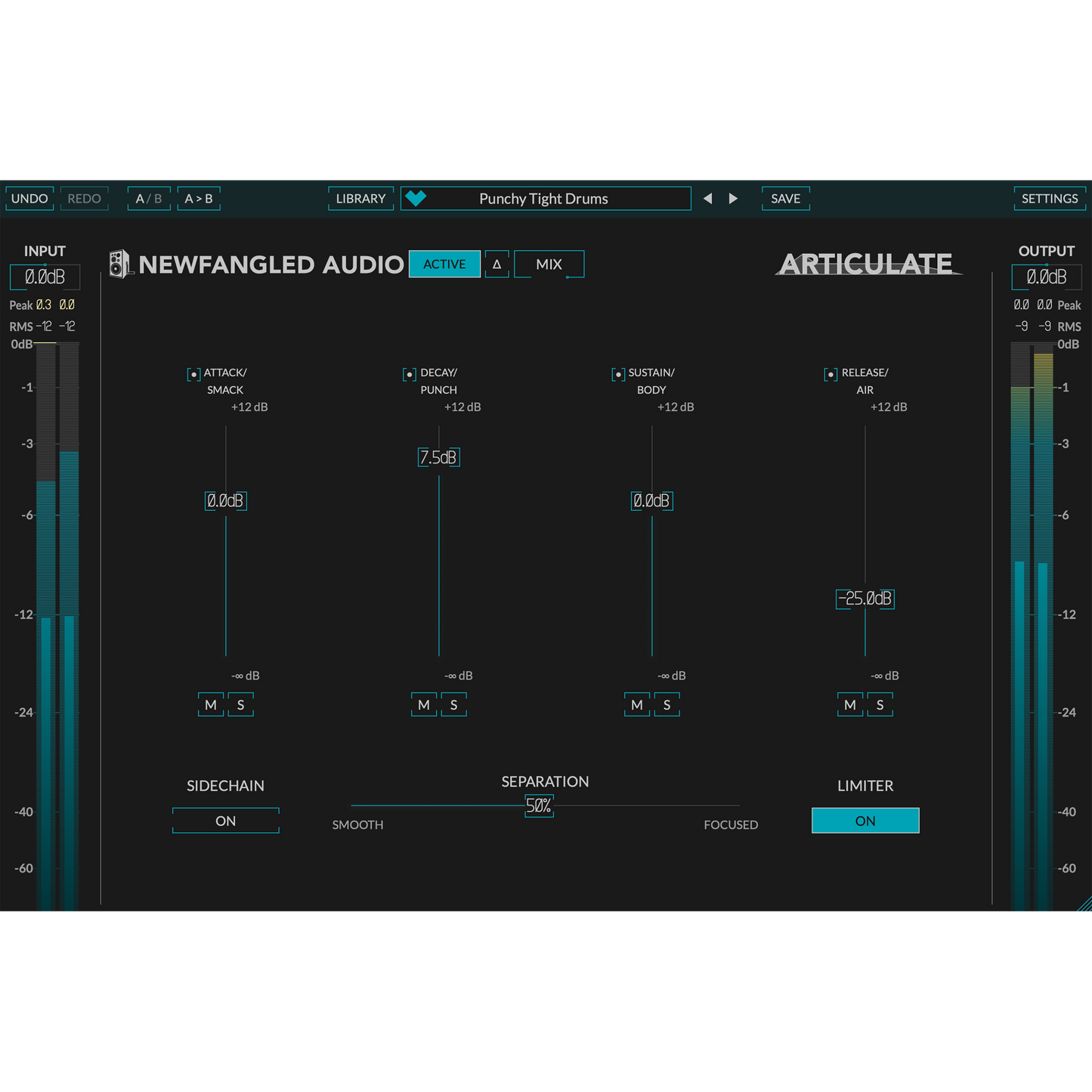The image size is (1092, 1092).
Task: Open the Punchy Tight Drums preset selector
Action: 544,199
